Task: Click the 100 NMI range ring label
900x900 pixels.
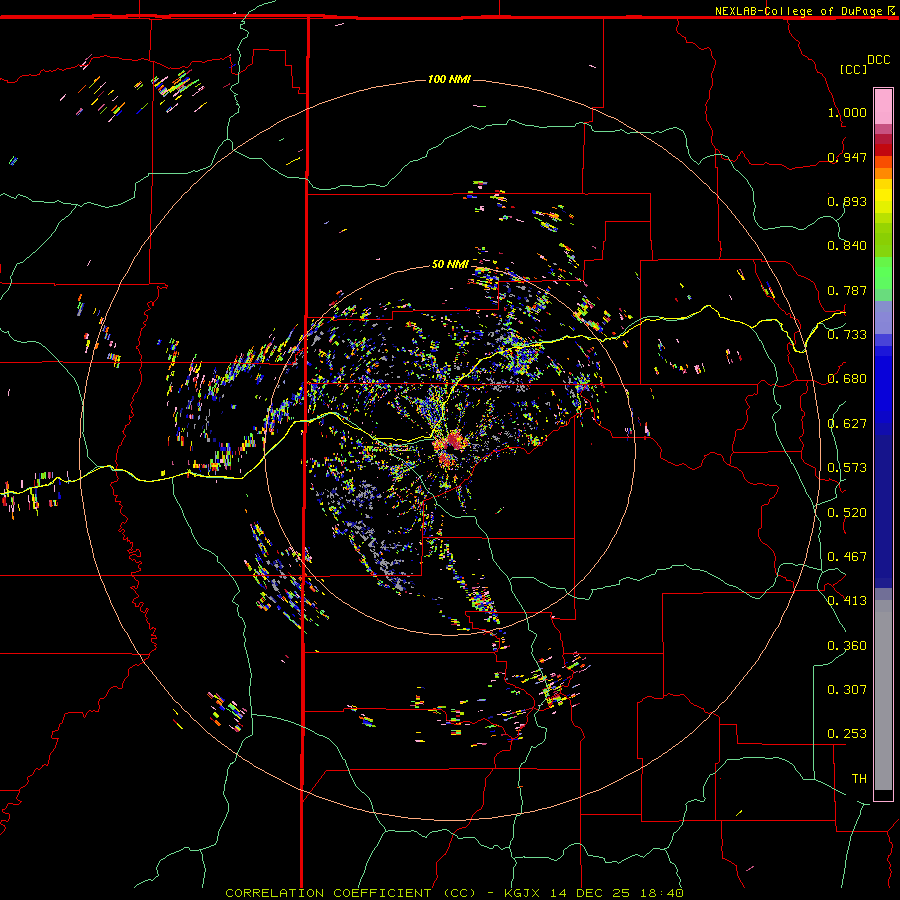Action: (x=449, y=79)
